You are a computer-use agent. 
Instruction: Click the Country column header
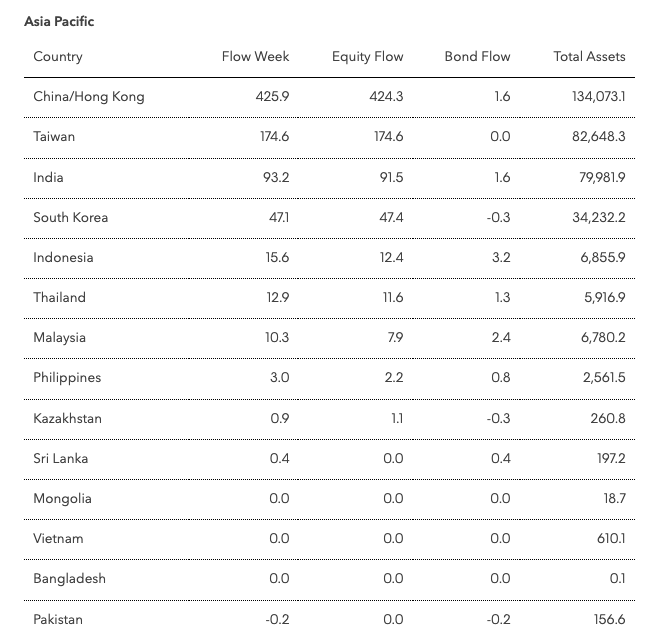58,57
